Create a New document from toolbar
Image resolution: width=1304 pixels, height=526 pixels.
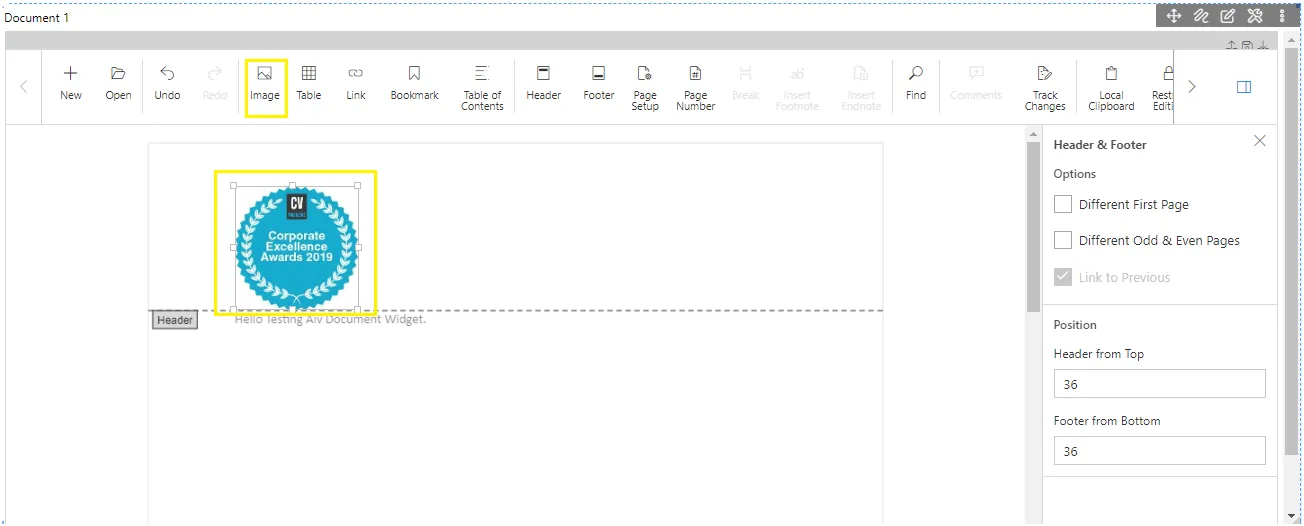(71, 84)
